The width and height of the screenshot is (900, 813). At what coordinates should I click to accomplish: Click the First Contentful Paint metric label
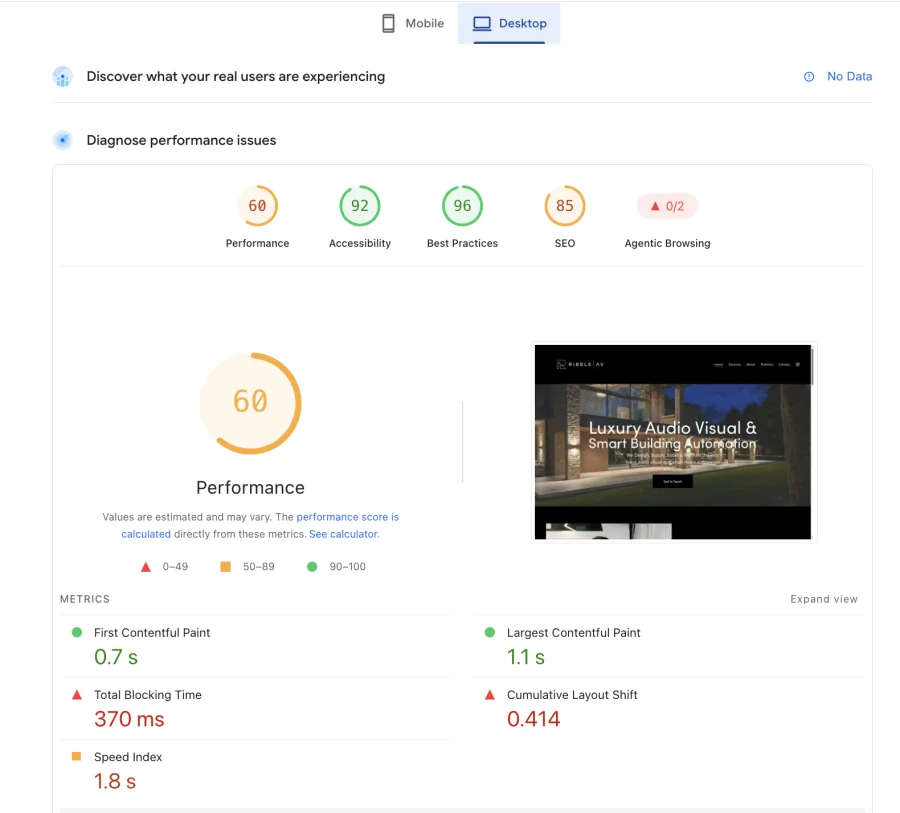click(x=152, y=633)
